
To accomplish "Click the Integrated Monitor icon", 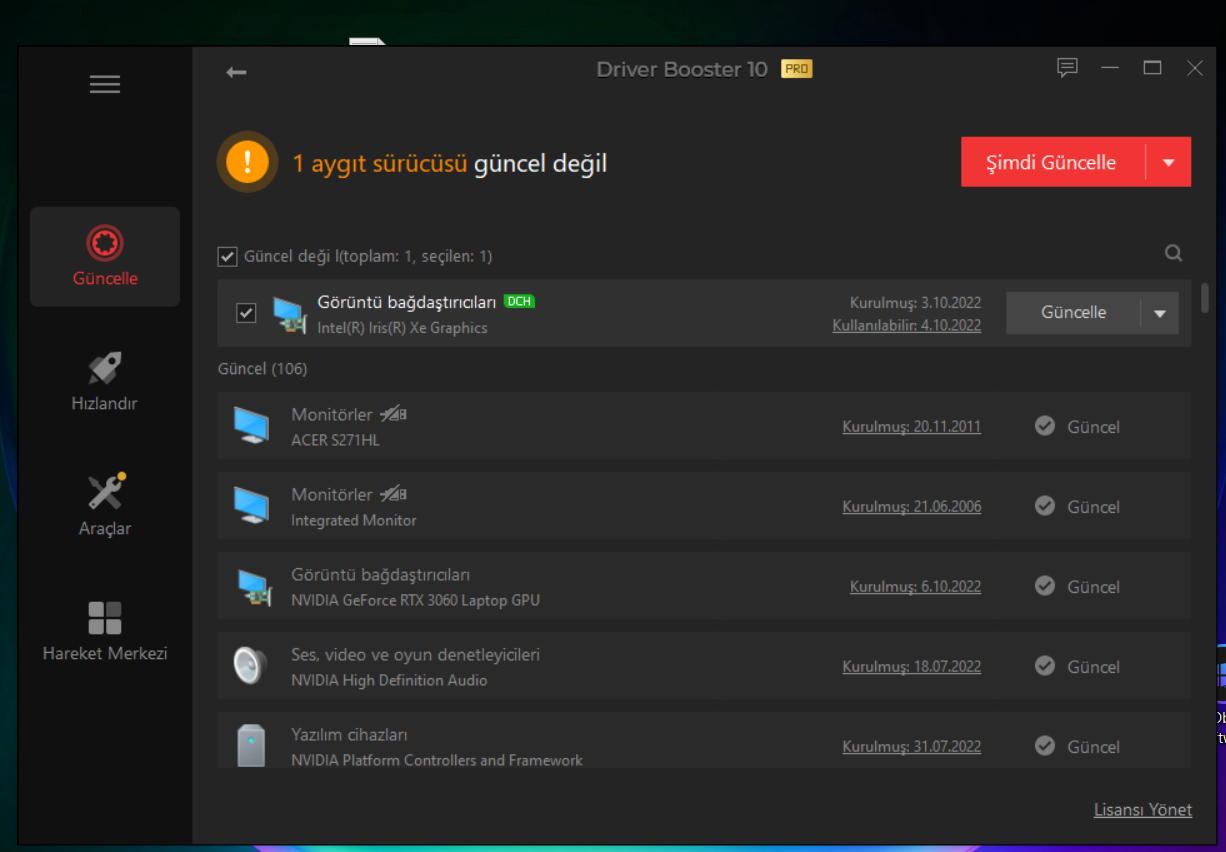I will [x=251, y=505].
